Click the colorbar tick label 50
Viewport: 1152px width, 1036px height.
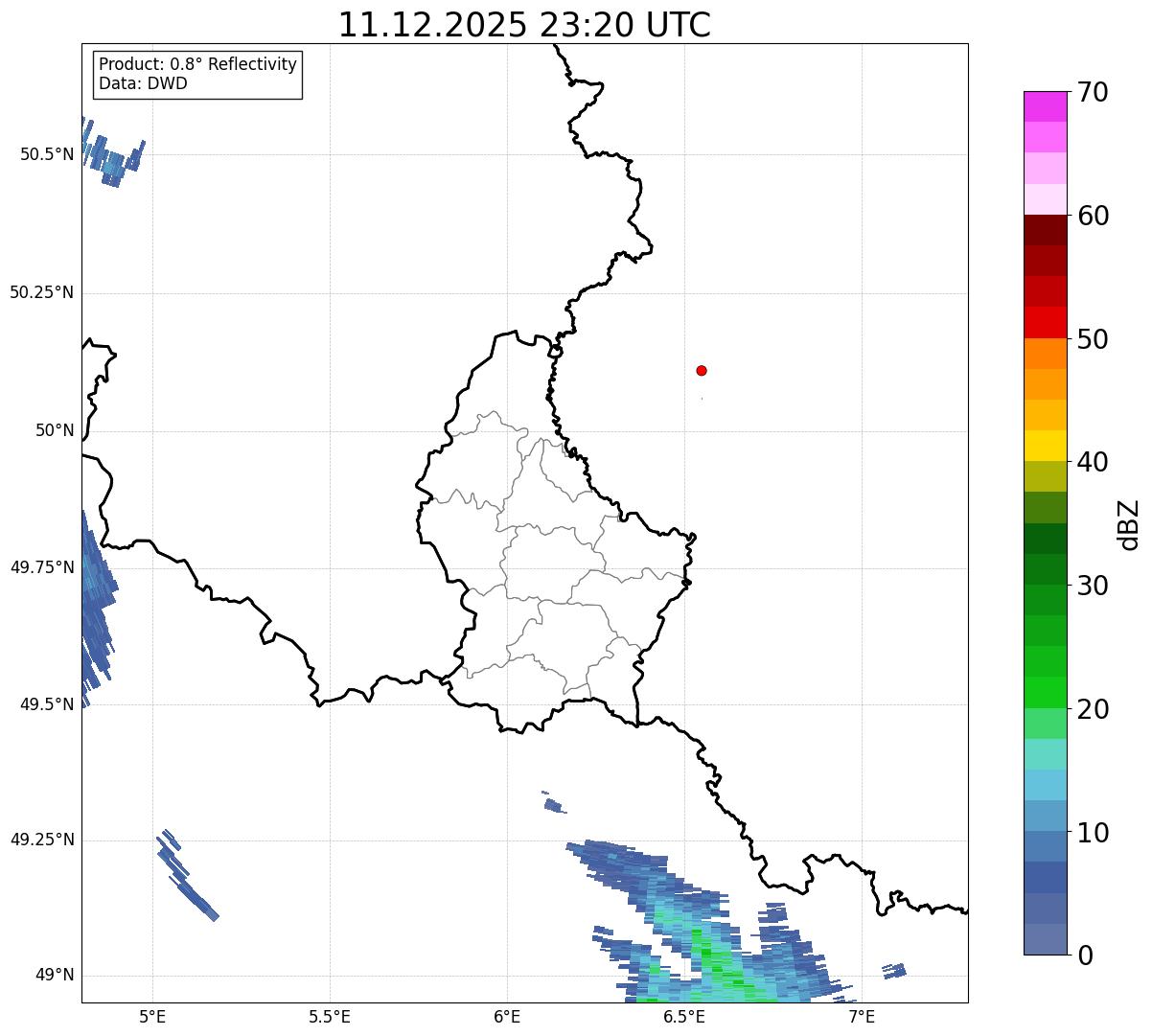(x=1093, y=339)
